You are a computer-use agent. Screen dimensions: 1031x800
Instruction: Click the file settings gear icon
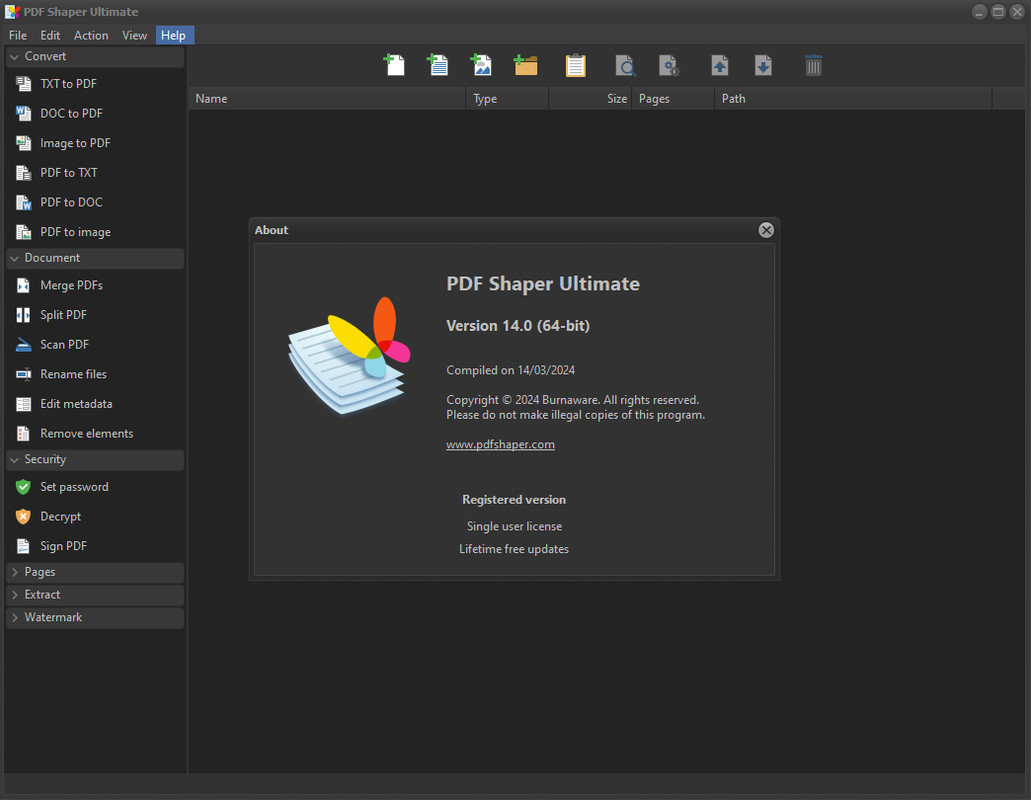tap(669, 65)
